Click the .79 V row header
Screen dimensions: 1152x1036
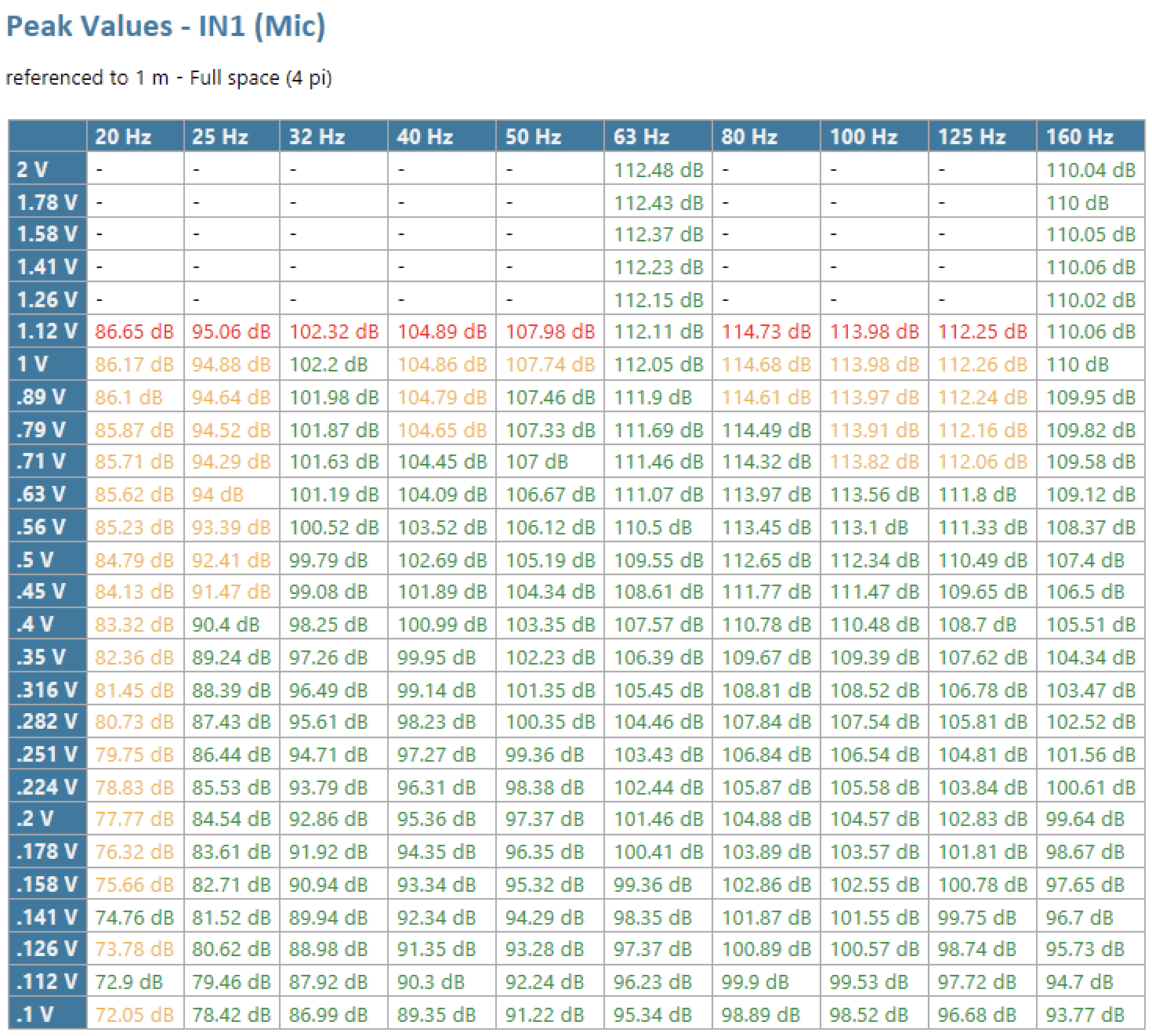[x=48, y=429]
